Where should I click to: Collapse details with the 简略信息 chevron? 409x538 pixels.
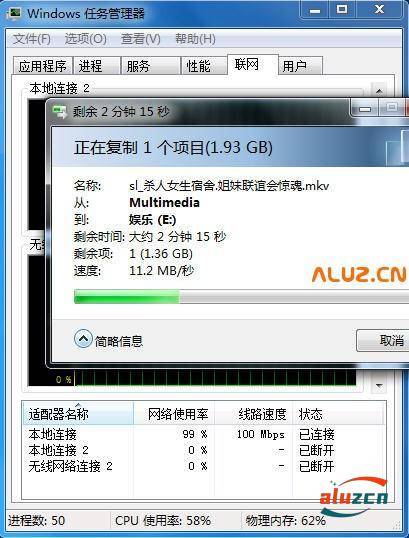(83, 339)
